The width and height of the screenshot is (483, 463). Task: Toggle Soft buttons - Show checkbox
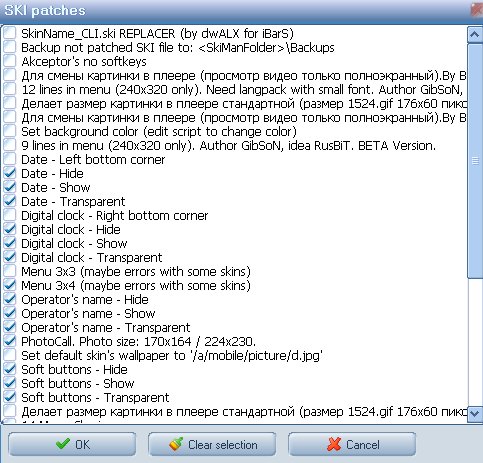(x=10, y=383)
